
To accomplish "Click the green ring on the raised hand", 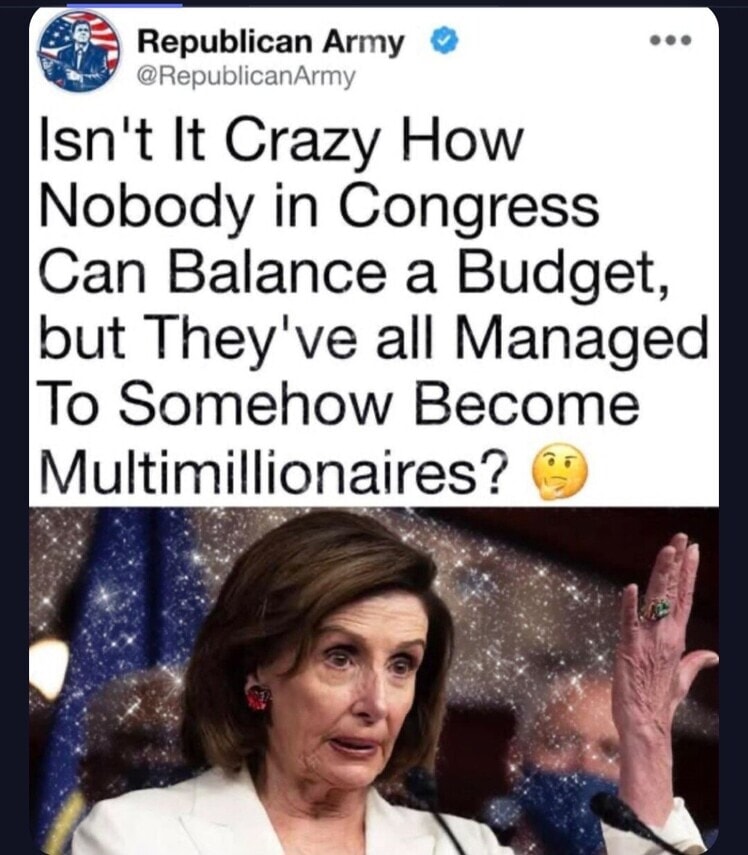I will point(656,609).
